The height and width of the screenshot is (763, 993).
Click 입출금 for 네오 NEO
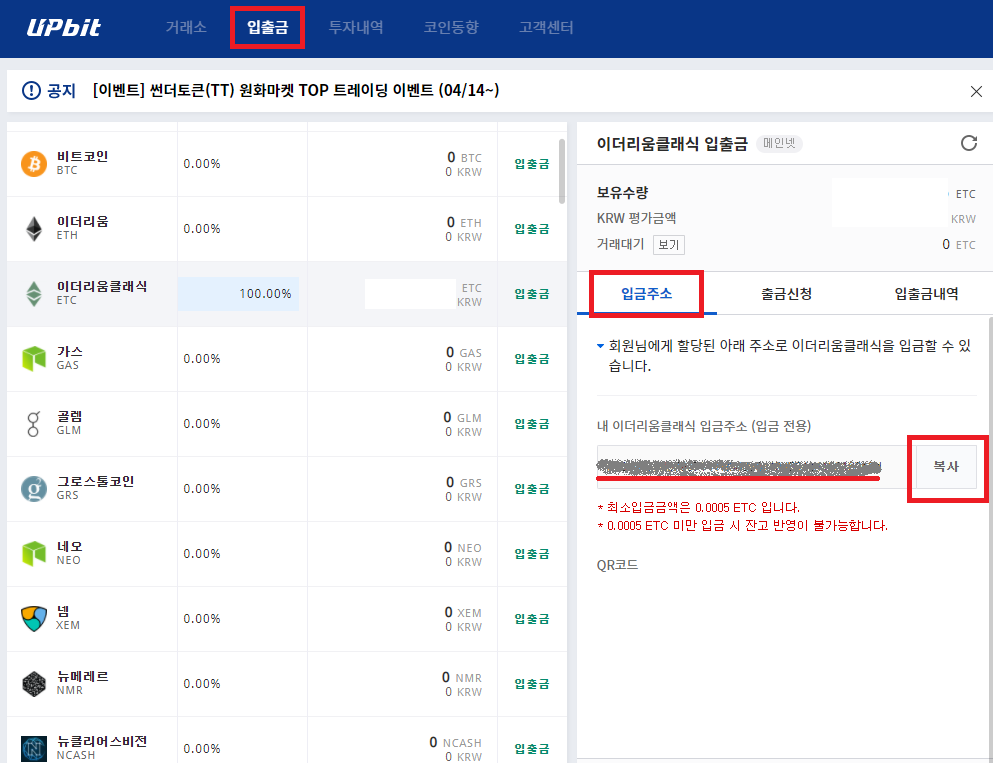[x=531, y=554]
